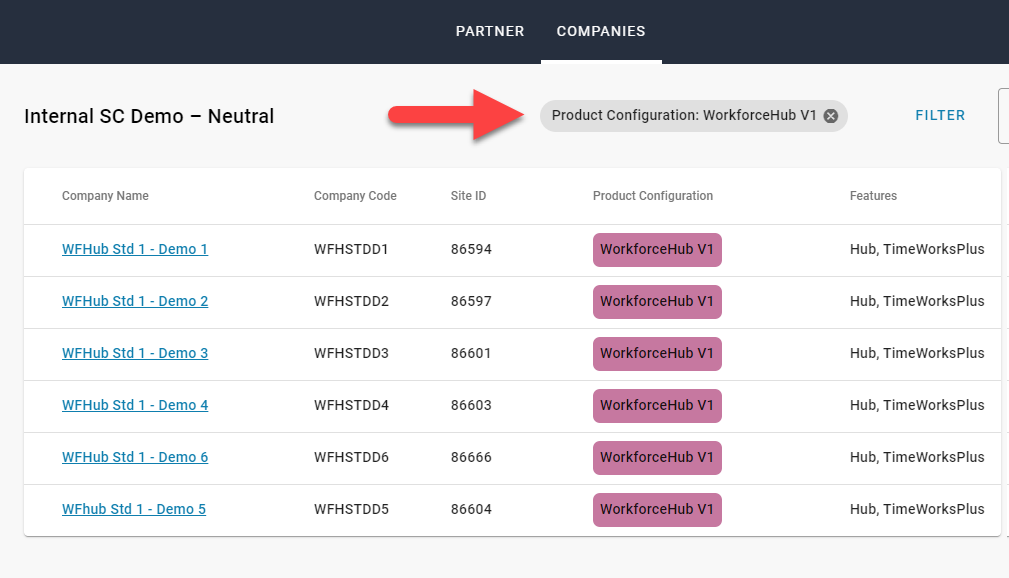The width and height of the screenshot is (1009, 578).
Task: Open company WFHub Std 1 - Demo 6
Action: 135,457
